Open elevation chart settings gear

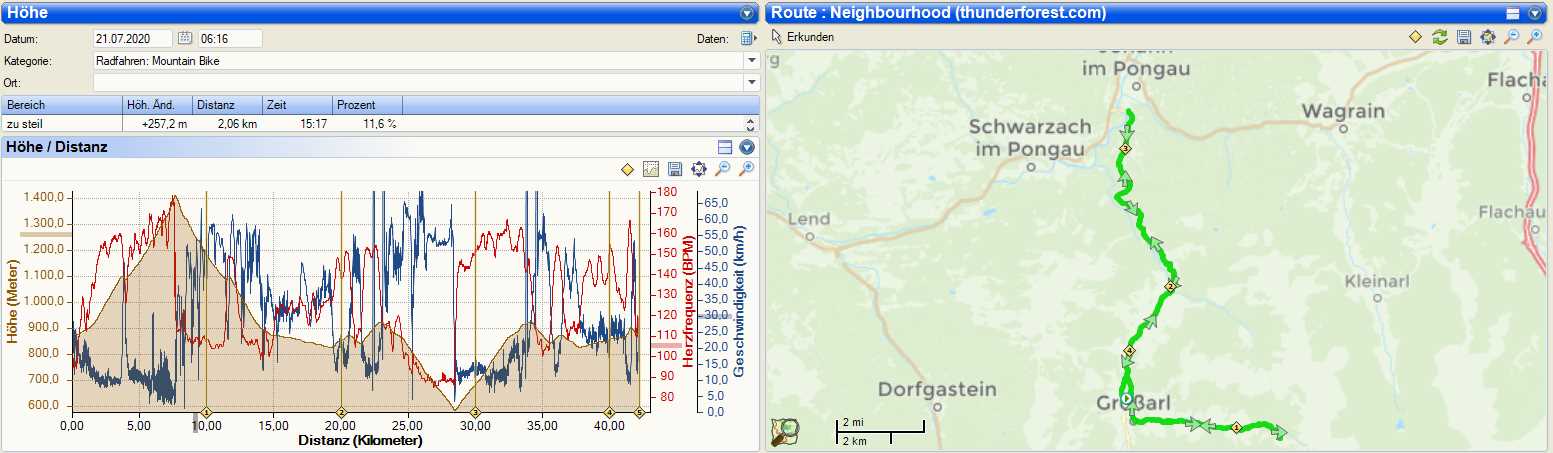699,169
